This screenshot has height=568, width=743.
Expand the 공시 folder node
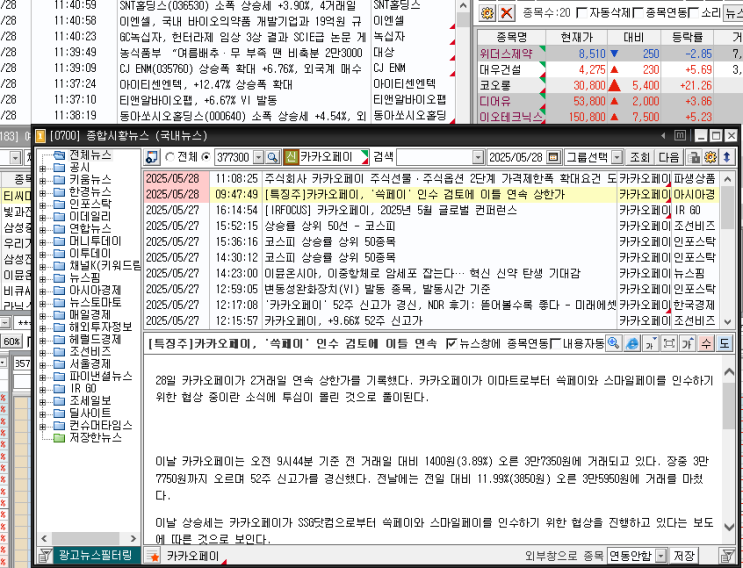[x=43, y=168]
